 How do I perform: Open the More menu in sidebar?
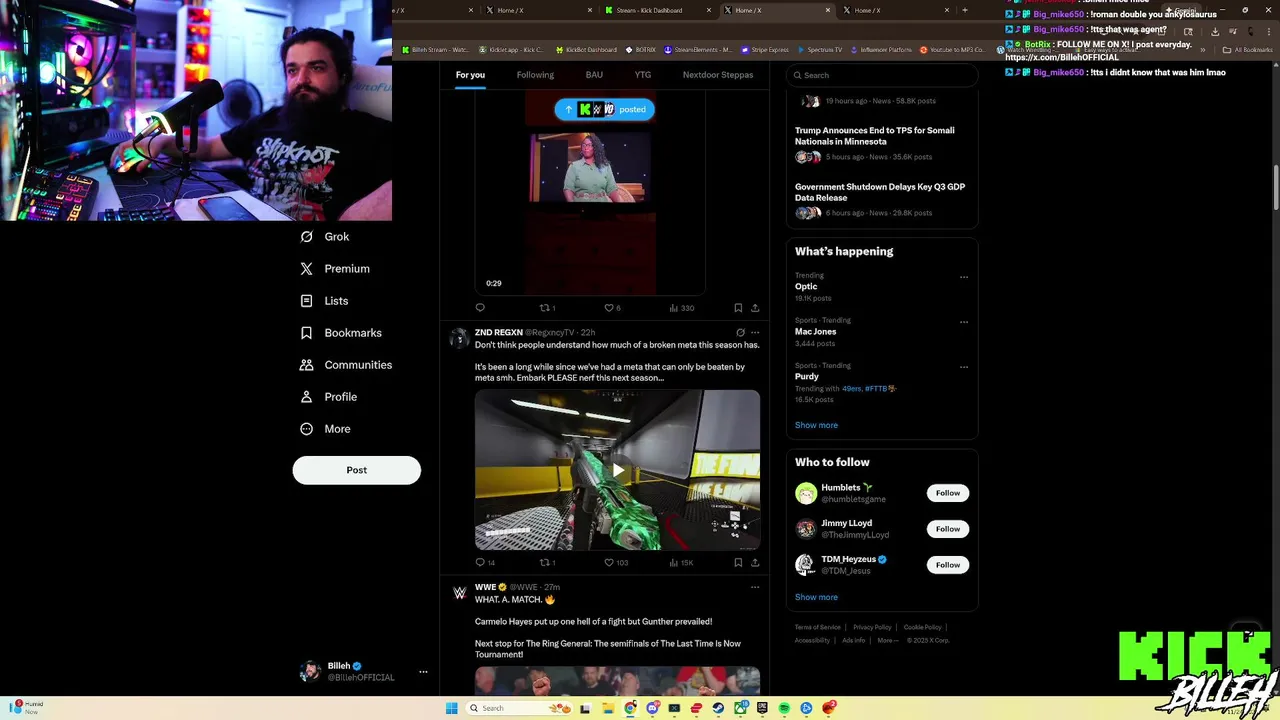325,429
